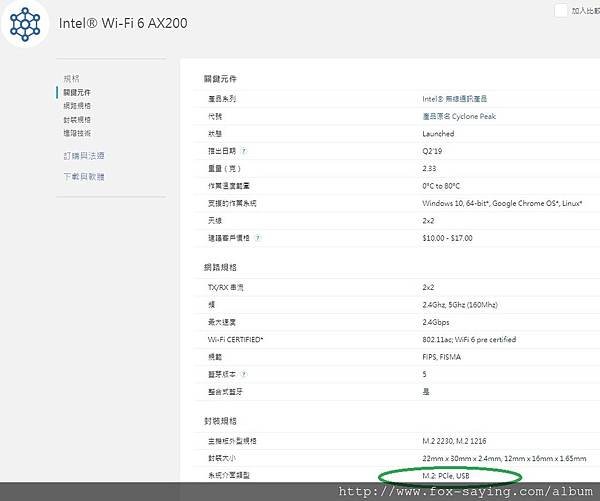Click the '2.4Gbps' max speed value
This screenshot has height=501, width=600.
(436, 322)
